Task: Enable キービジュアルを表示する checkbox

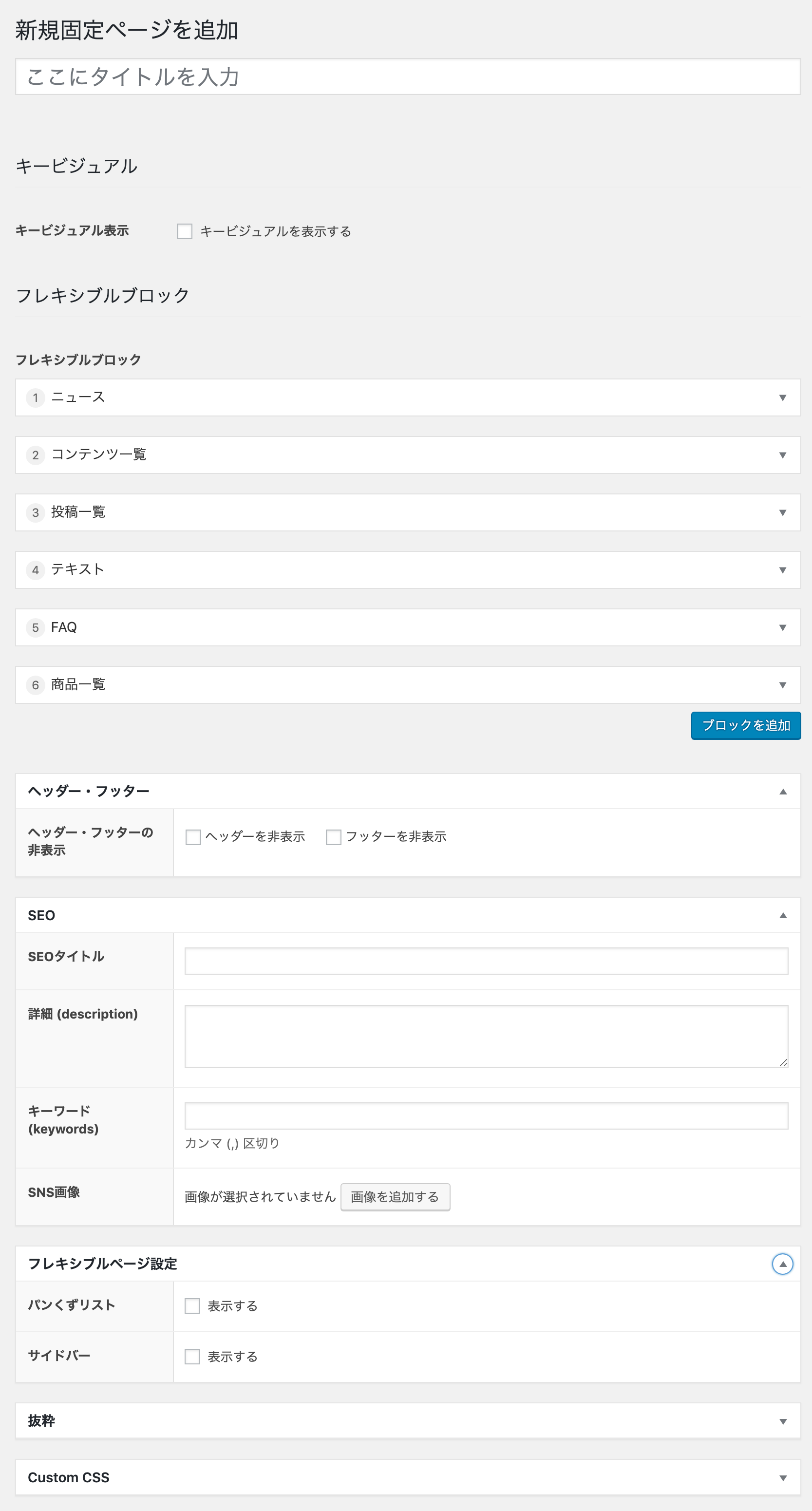Action: click(185, 231)
